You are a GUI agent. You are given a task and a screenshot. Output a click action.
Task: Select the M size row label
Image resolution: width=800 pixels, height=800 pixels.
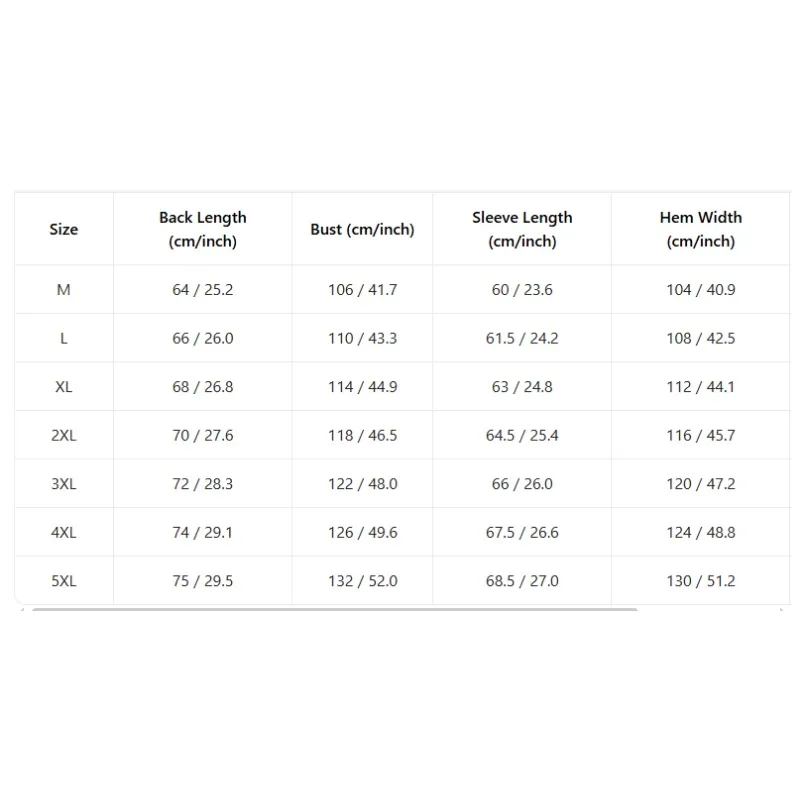(63, 290)
